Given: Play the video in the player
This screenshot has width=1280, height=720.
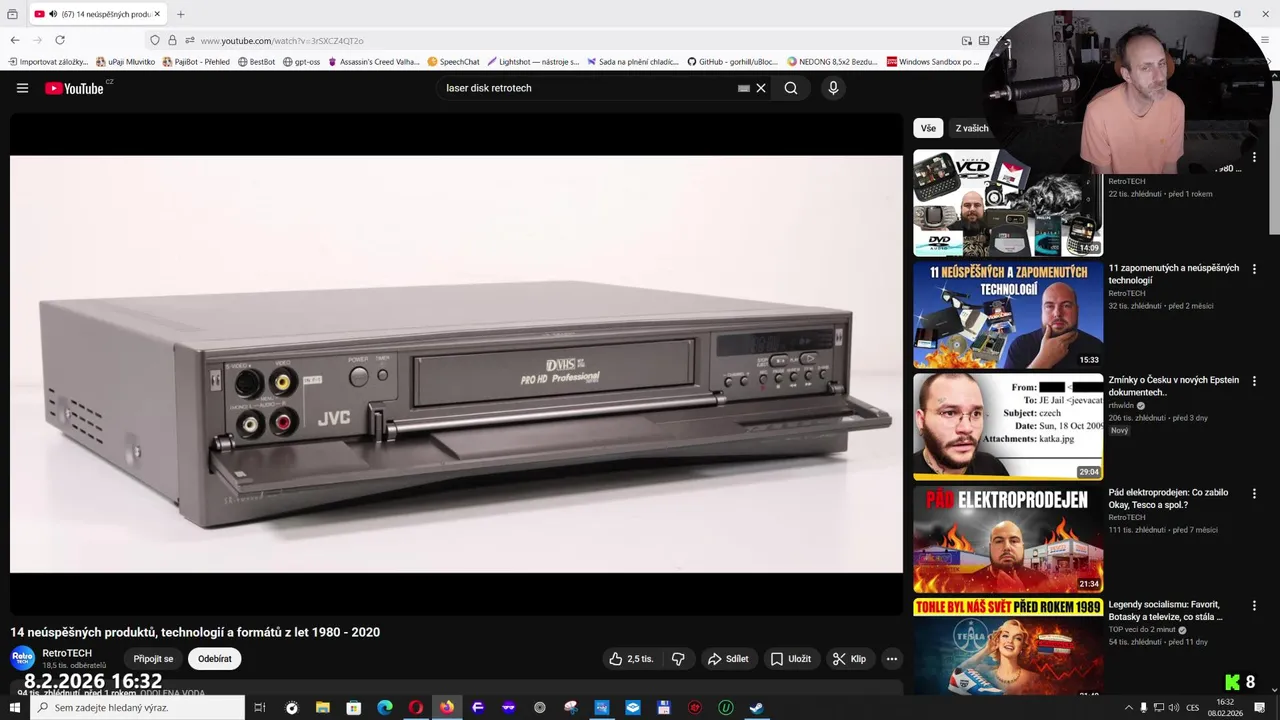Looking at the screenshot, I should [x=456, y=363].
